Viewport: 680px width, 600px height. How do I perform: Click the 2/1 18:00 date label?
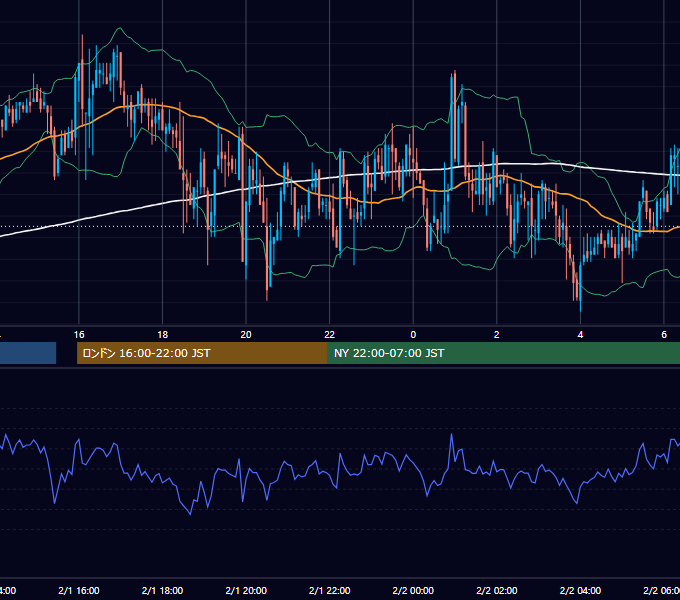coord(163,590)
